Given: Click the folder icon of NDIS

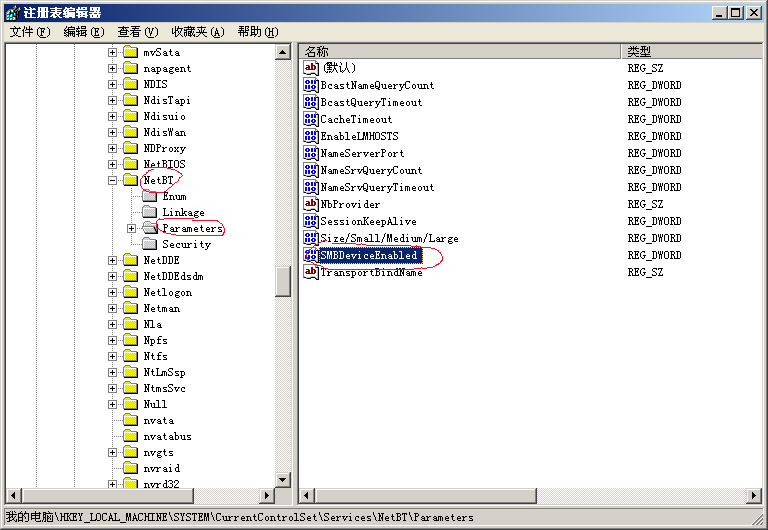Looking at the screenshot, I should (x=130, y=84).
